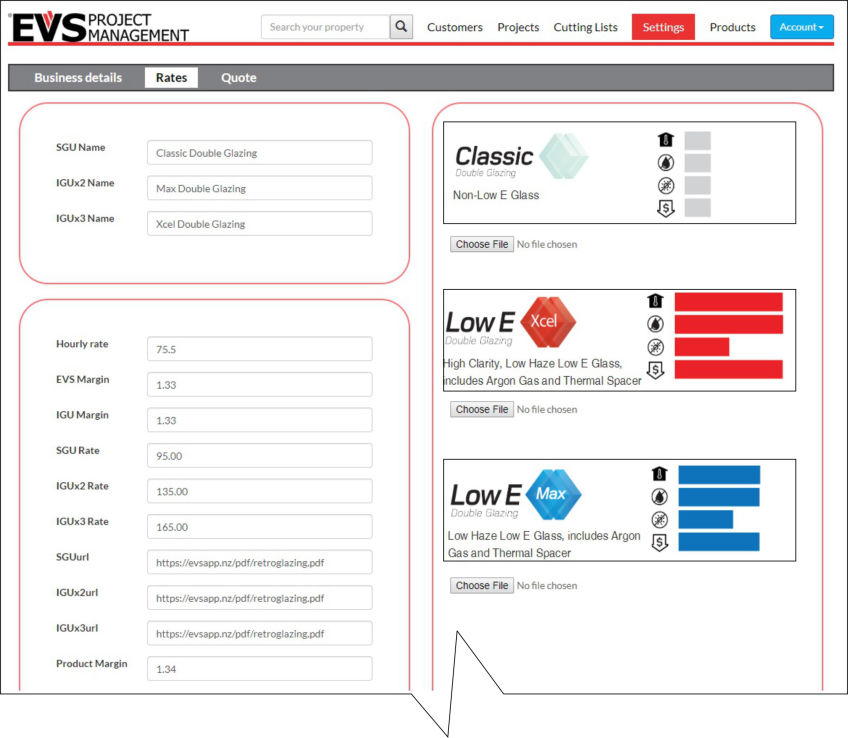Click the Classic Double Glazing glass logo
848x738 pixels.
564,156
